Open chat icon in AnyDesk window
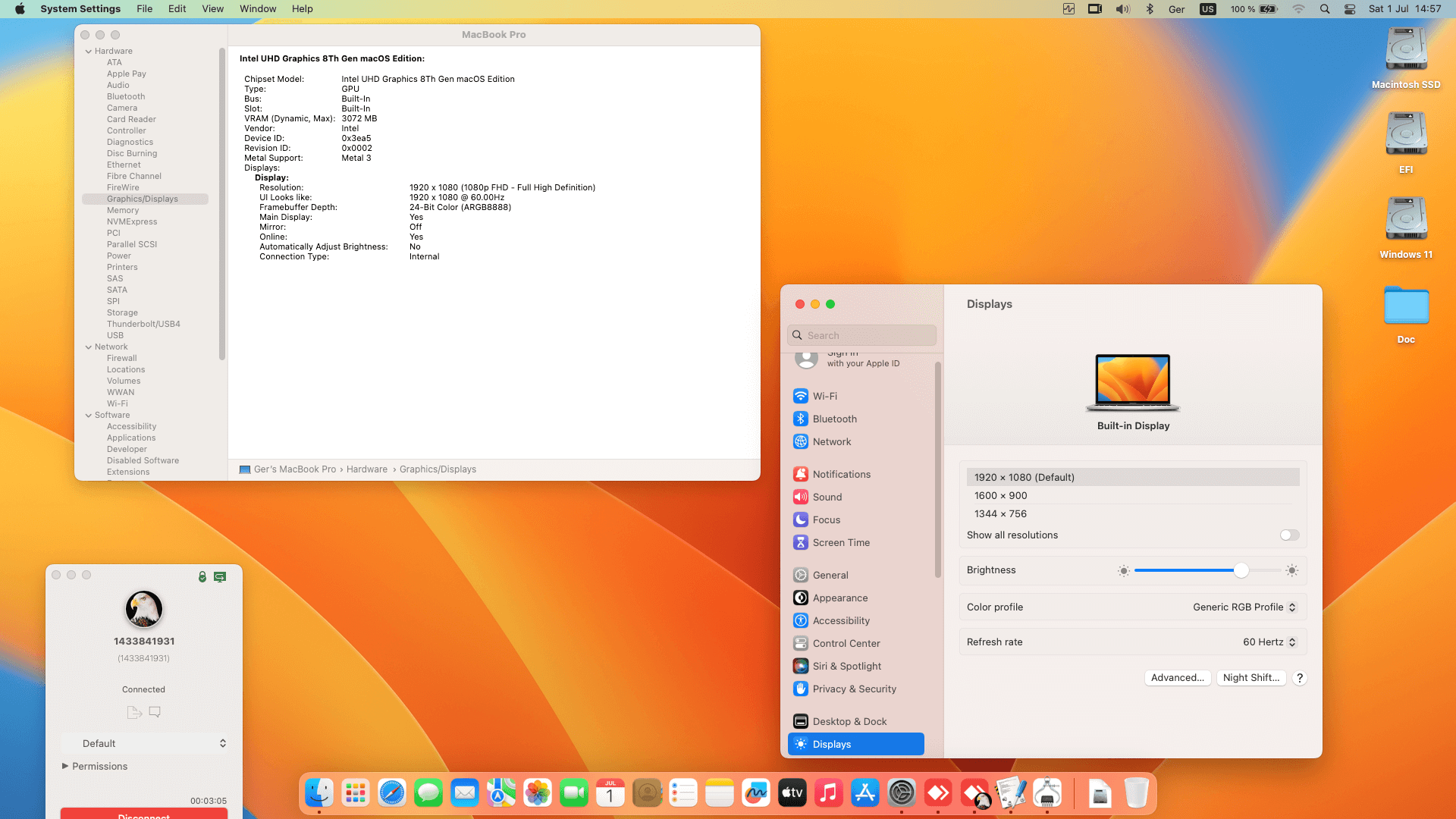The width and height of the screenshot is (1456, 819). click(155, 712)
